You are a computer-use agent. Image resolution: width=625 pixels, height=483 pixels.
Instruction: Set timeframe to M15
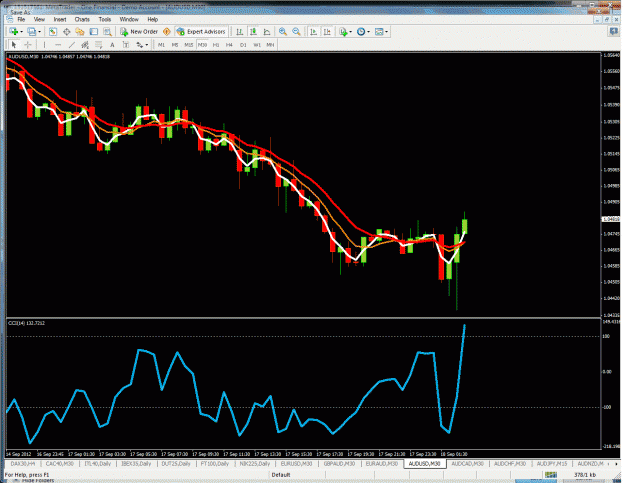click(x=189, y=45)
